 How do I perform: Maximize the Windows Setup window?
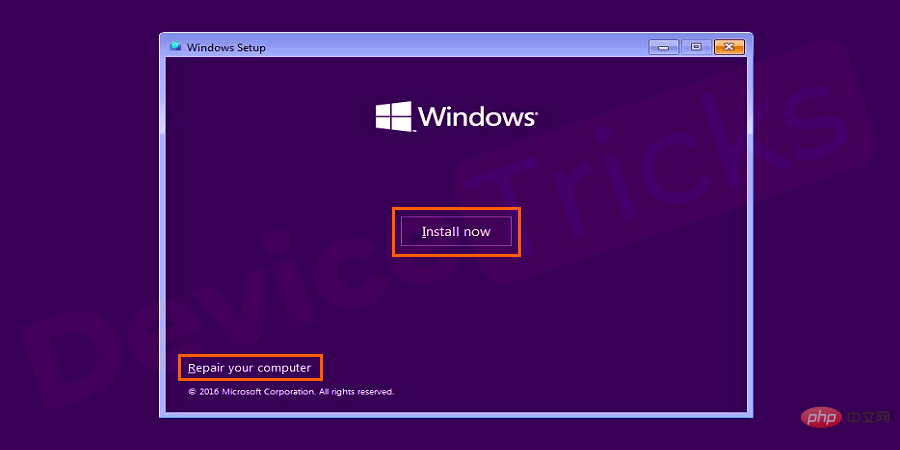point(696,47)
